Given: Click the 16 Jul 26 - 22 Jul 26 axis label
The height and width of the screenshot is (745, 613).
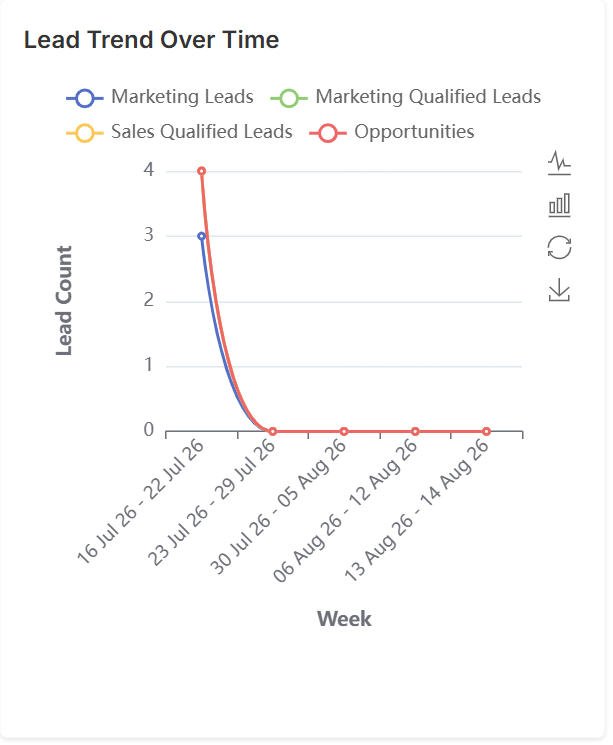Looking at the screenshot, I should [141, 502].
